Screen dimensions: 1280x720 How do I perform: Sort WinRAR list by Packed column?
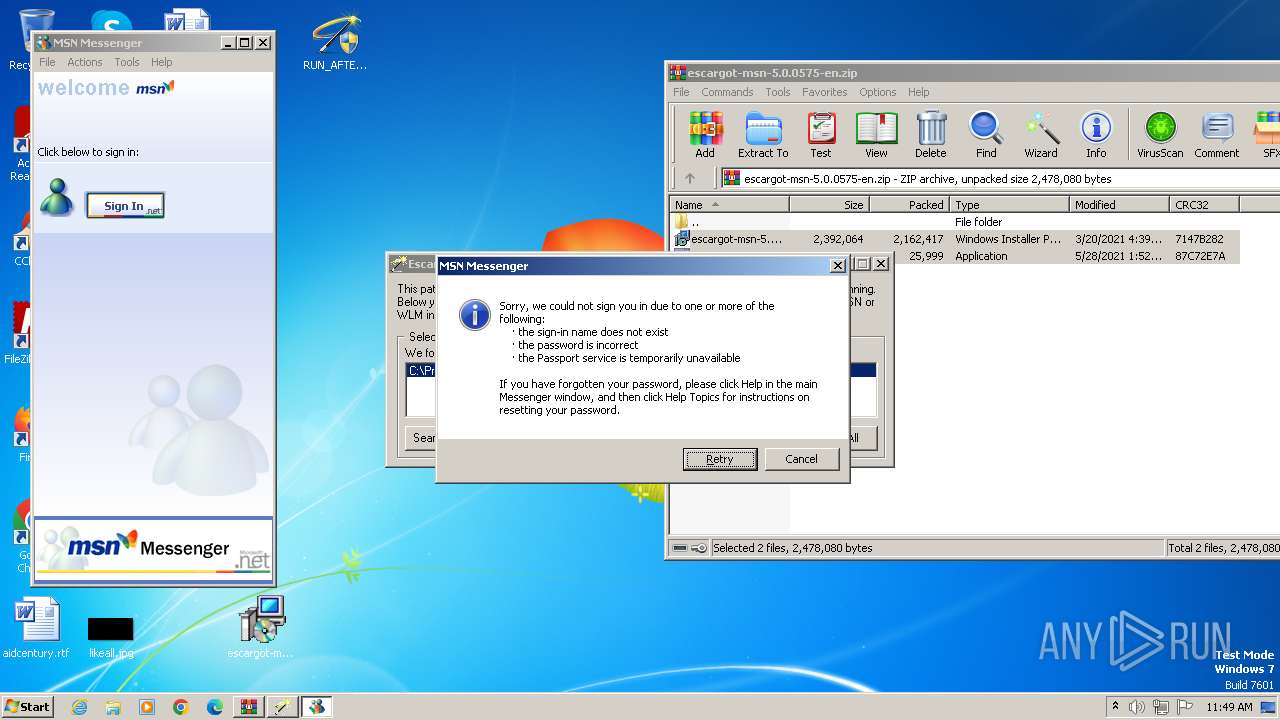909,205
